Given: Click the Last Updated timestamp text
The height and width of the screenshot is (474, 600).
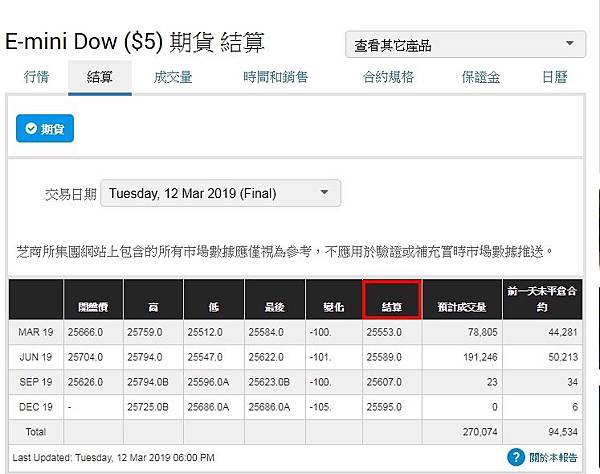Looking at the screenshot, I should [x=114, y=458].
